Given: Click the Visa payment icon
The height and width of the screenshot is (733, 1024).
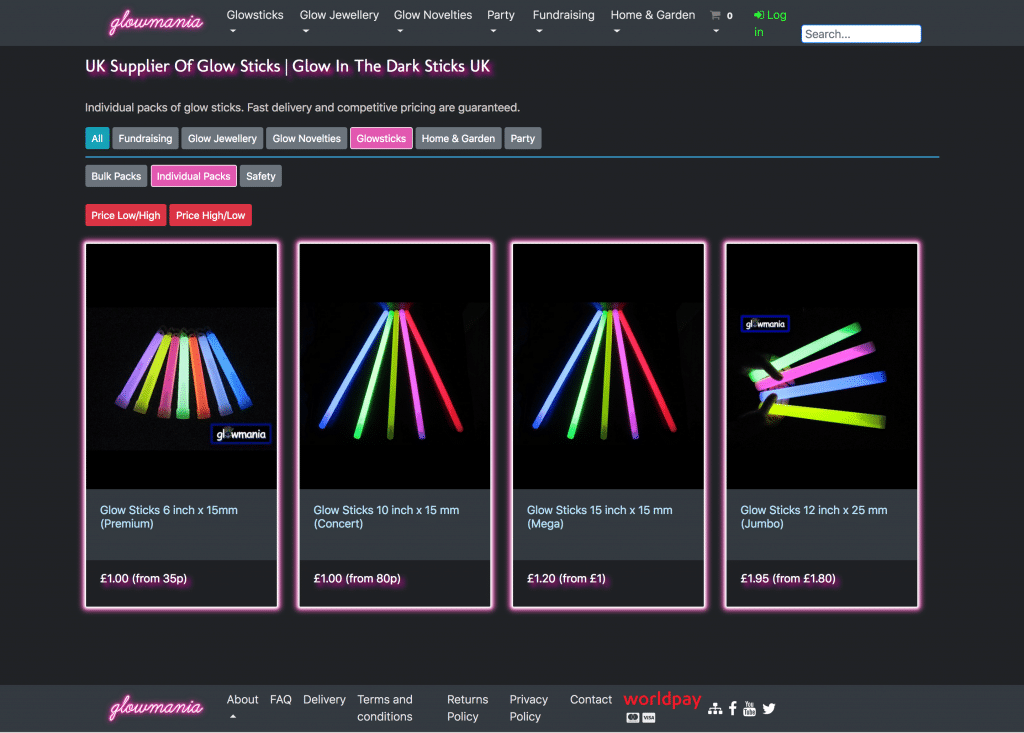Looking at the screenshot, I should [648, 717].
